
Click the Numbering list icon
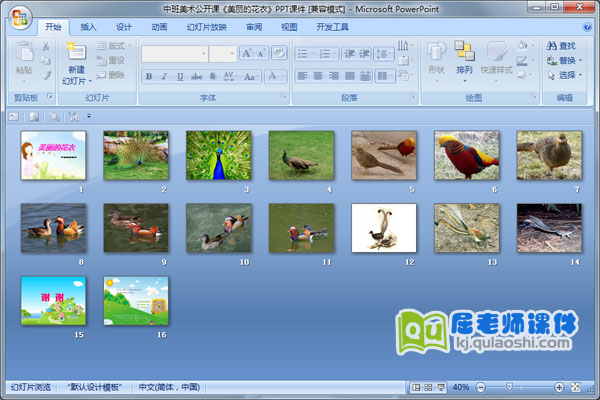click(x=327, y=54)
